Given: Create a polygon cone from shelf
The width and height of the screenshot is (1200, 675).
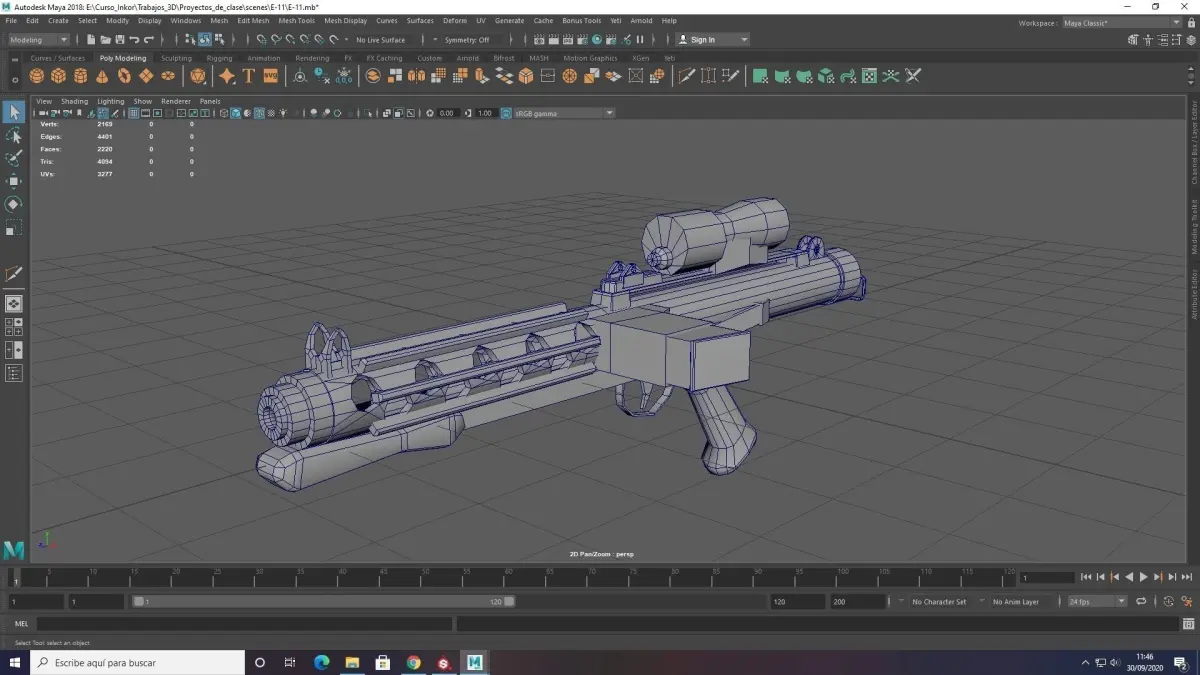Looking at the screenshot, I should point(102,76).
